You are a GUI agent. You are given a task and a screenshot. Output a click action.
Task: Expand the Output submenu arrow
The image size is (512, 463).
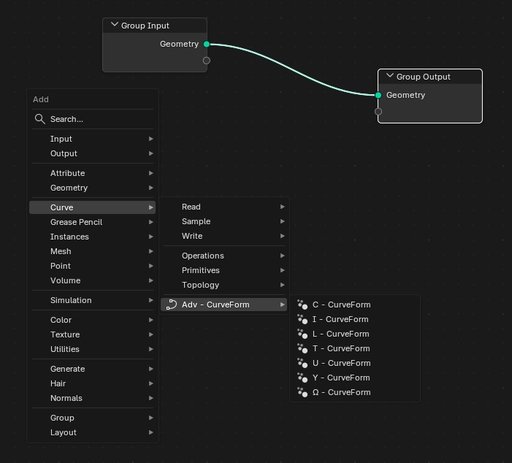tap(151, 153)
